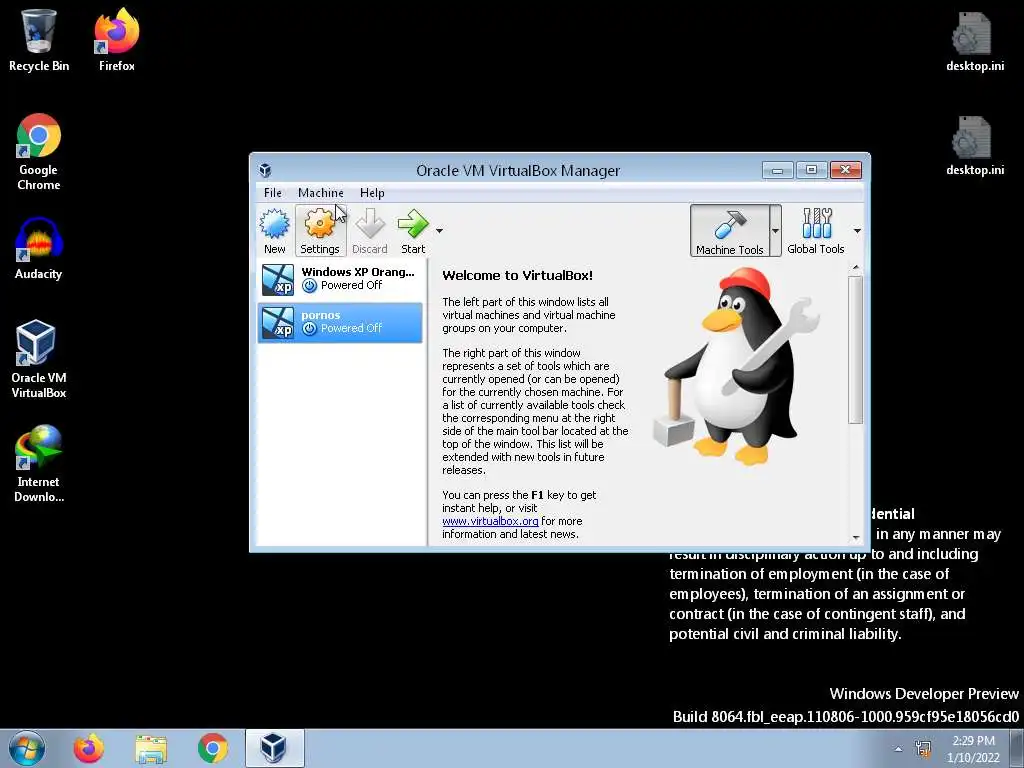
Task: Click the welcome pane vertical scrollbar thumb
Action: 856,349
